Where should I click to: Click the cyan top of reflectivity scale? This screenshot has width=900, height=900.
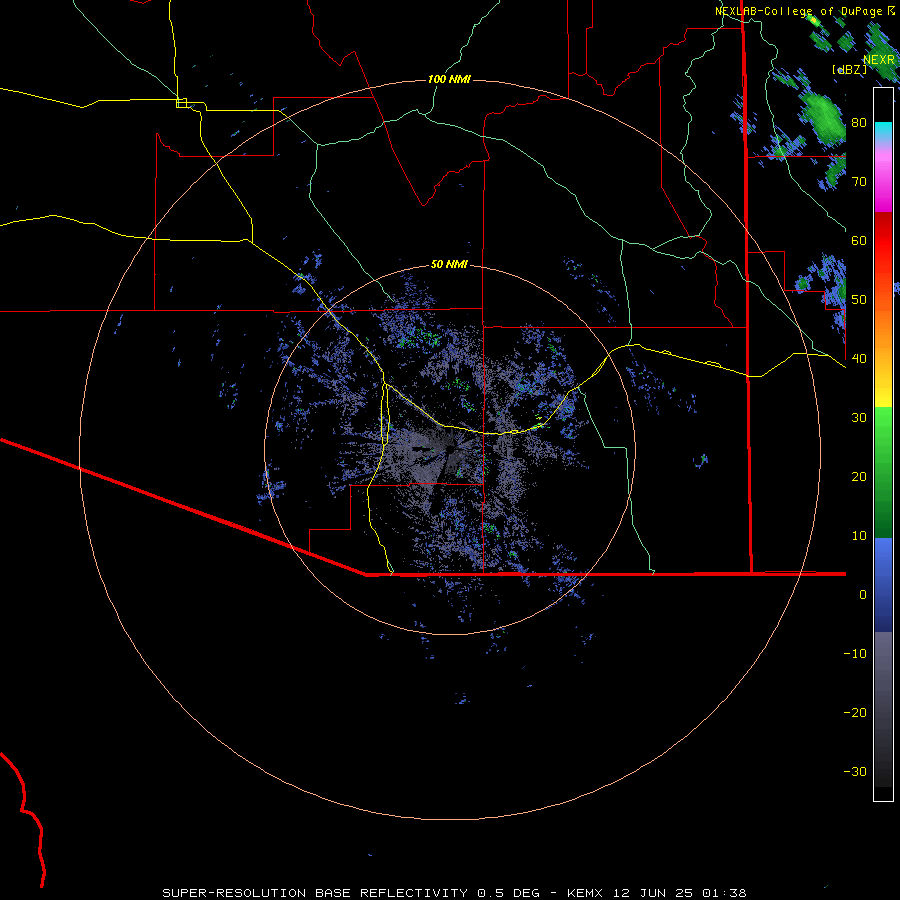click(x=883, y=129)
